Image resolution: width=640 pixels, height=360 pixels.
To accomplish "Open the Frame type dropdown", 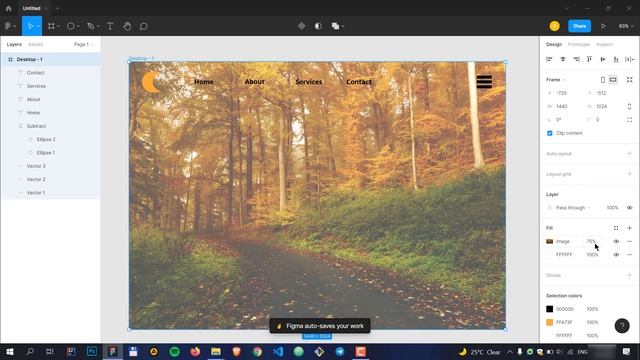I will pos(556,80).
